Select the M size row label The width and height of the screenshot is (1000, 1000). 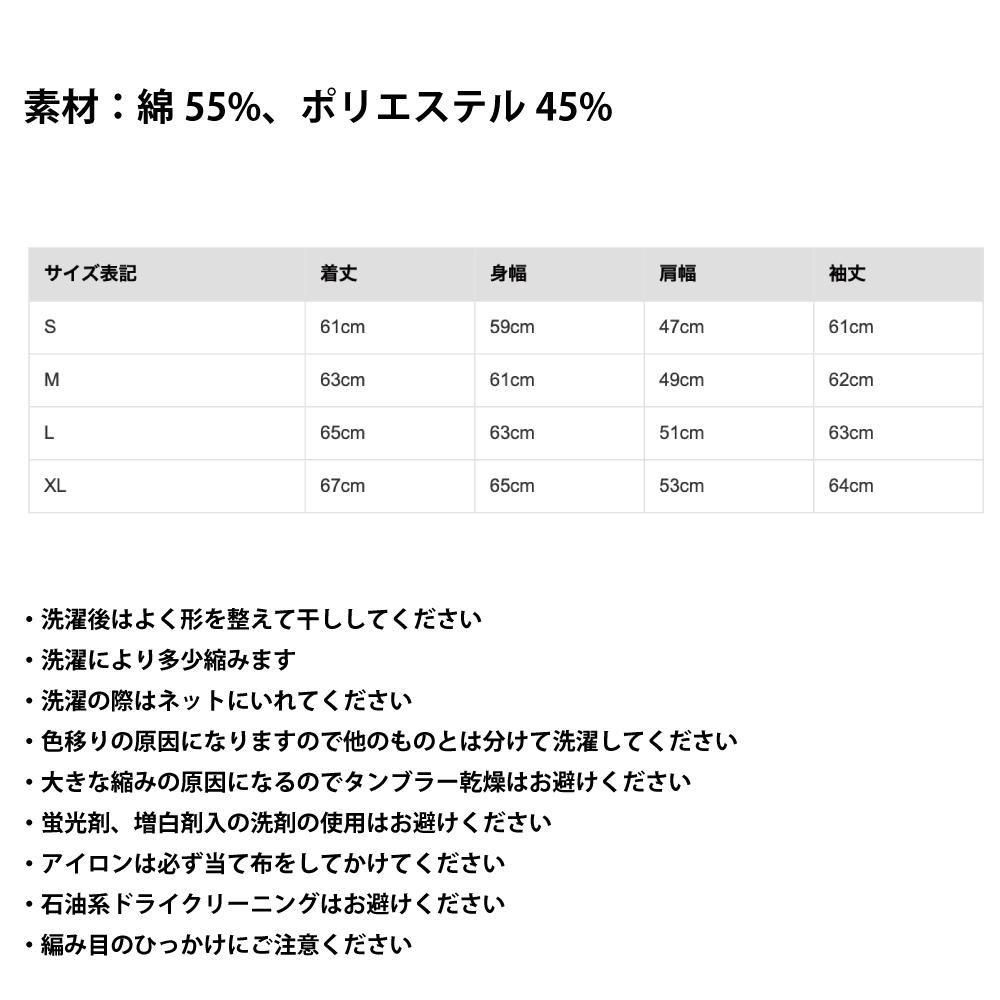[52, 380]
